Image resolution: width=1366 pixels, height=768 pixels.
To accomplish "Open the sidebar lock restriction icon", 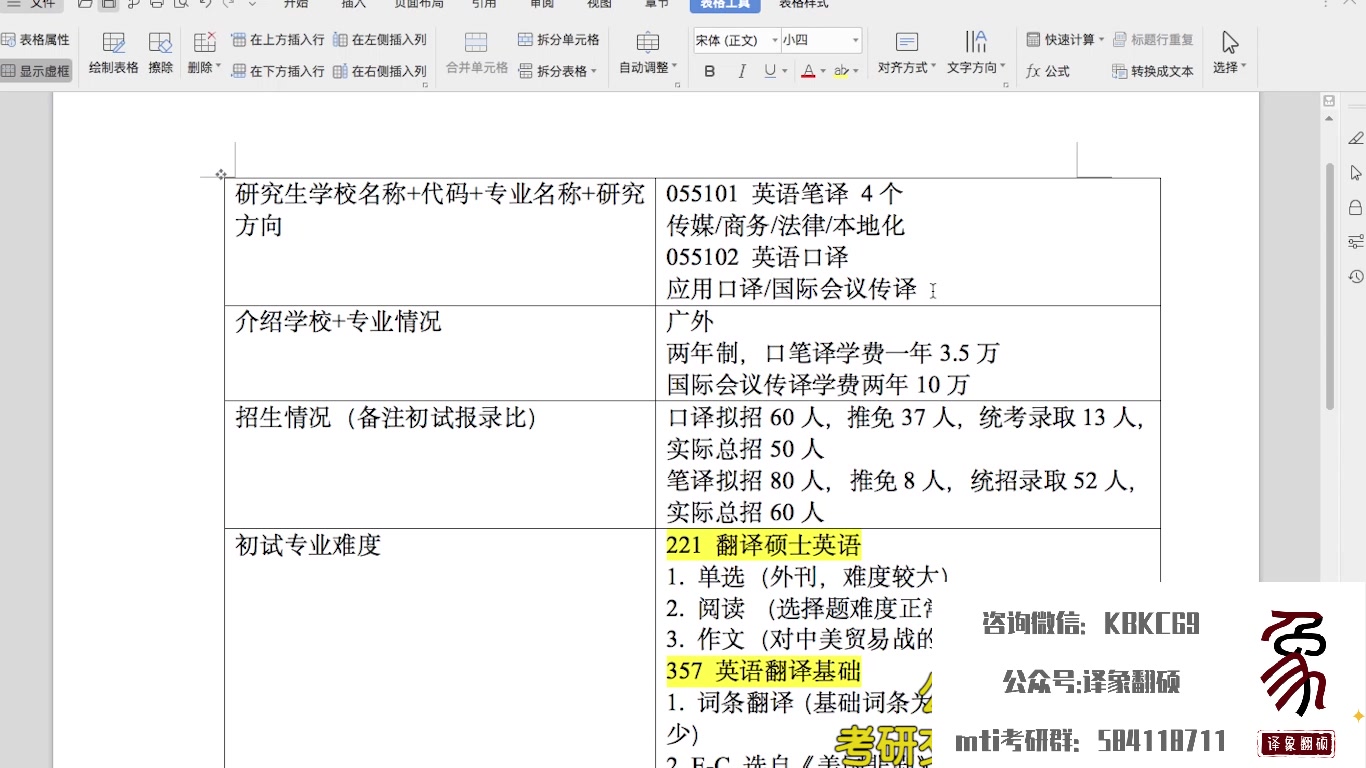I will coord(1355,208).
